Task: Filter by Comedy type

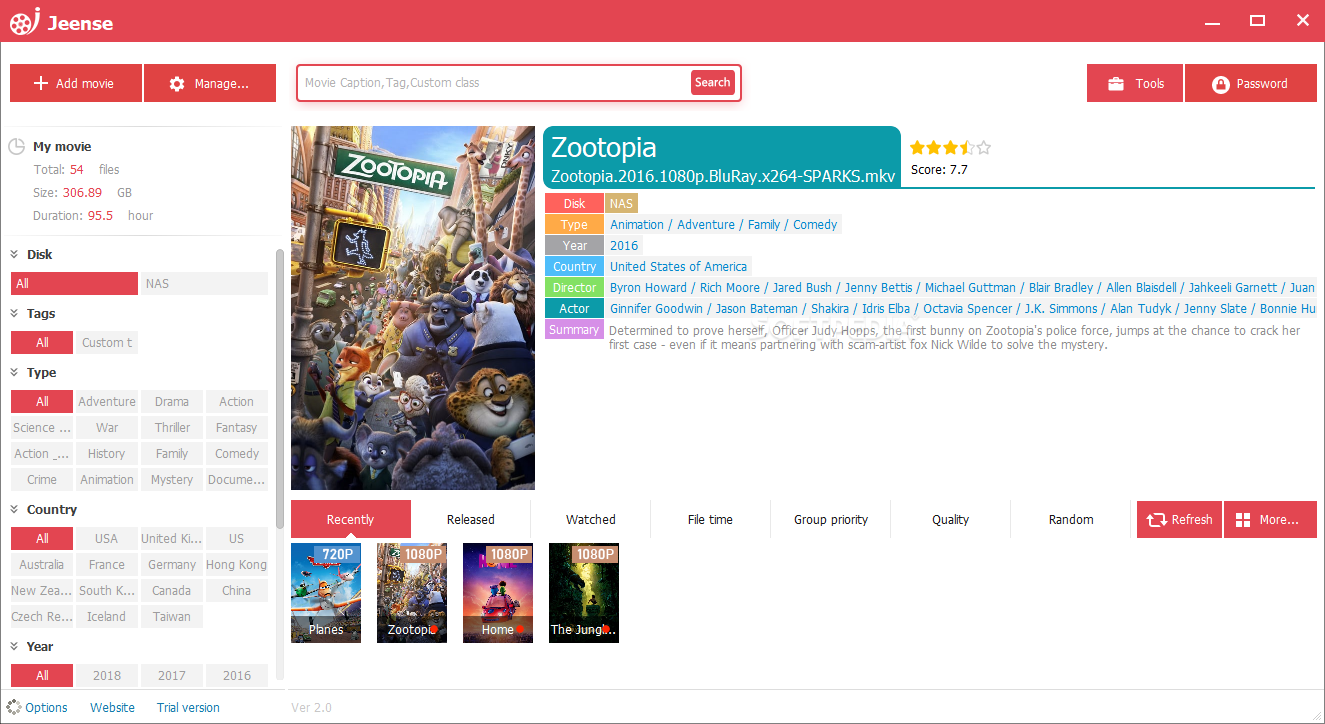Action: (237, 454)
